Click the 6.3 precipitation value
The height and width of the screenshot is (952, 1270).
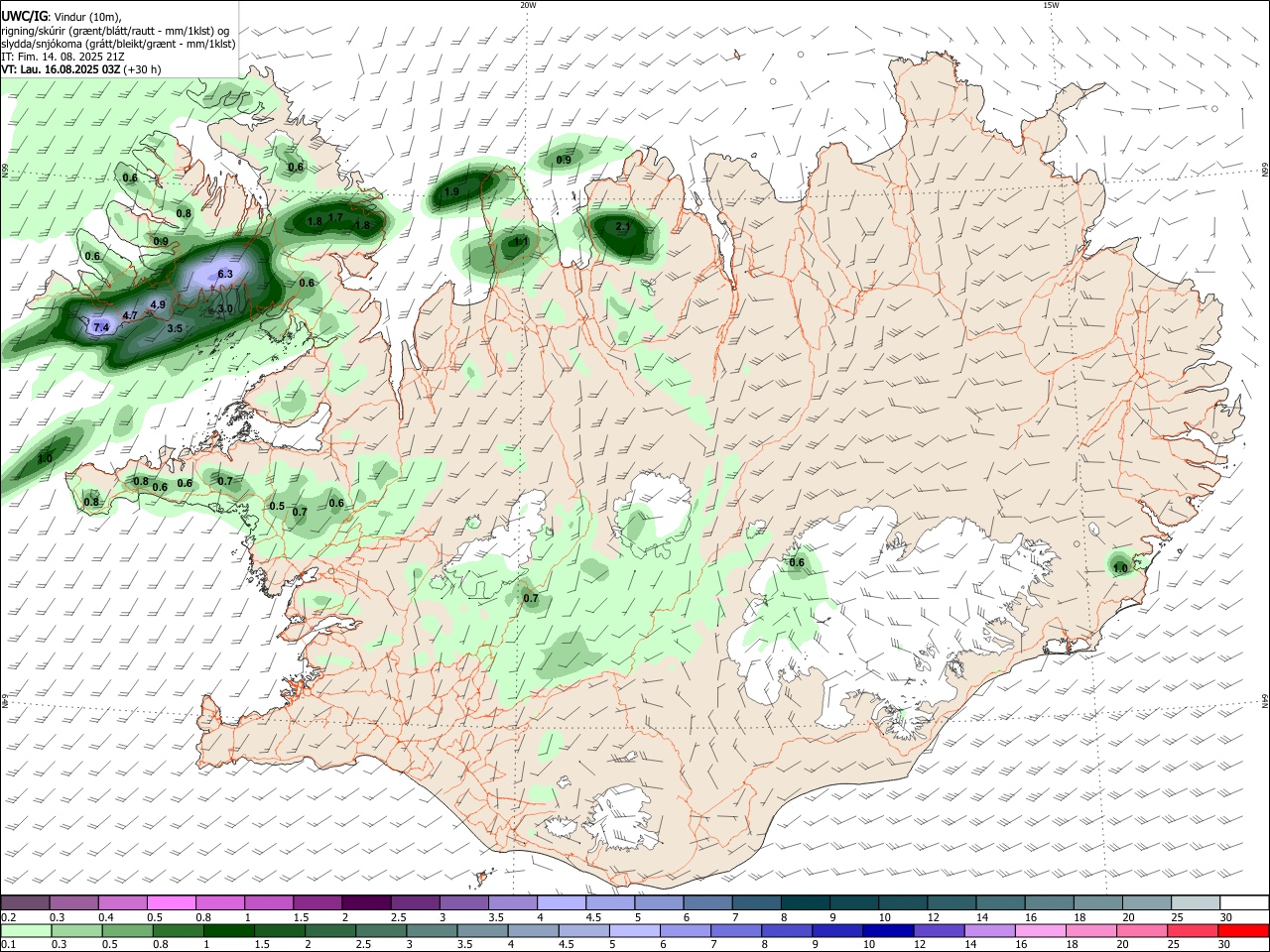click(225, 274)
